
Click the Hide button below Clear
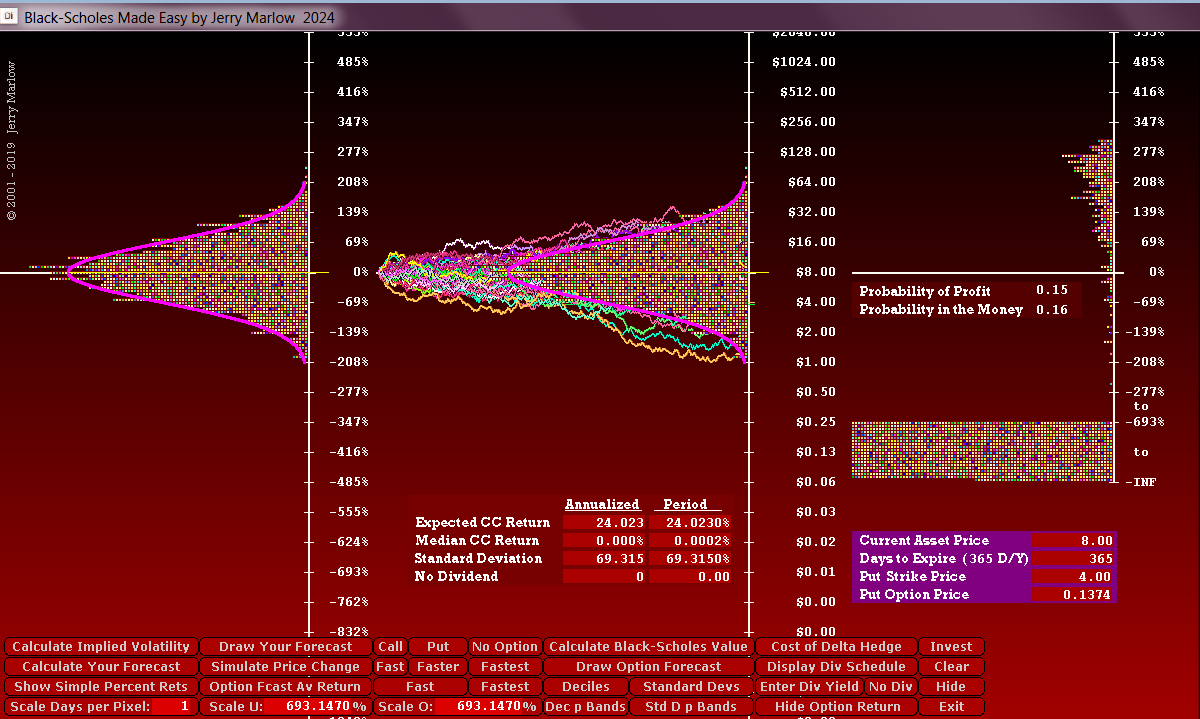(951, 687)
